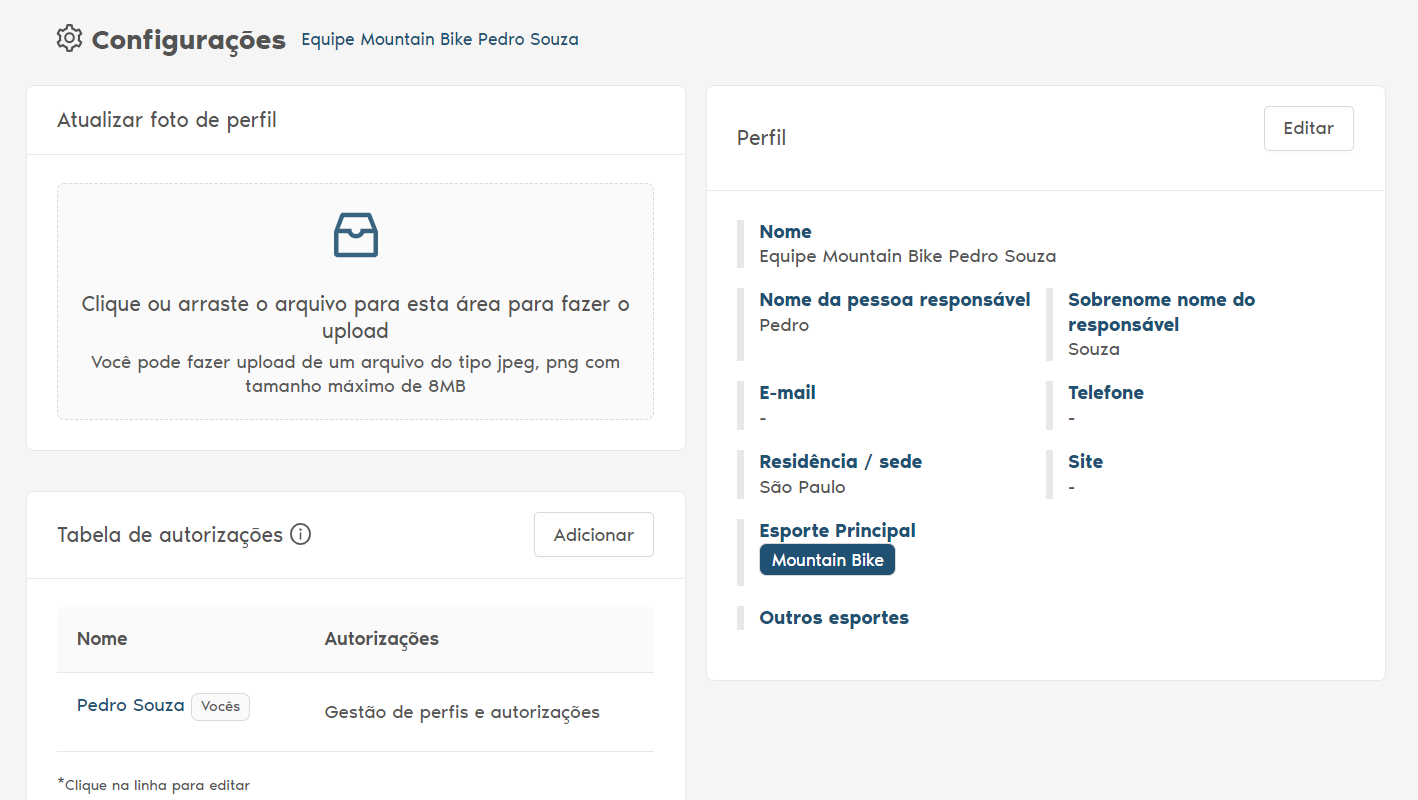Click the Mountain Bike sport tag
The height and width of the screenshot is (800, 1418).
827,560
